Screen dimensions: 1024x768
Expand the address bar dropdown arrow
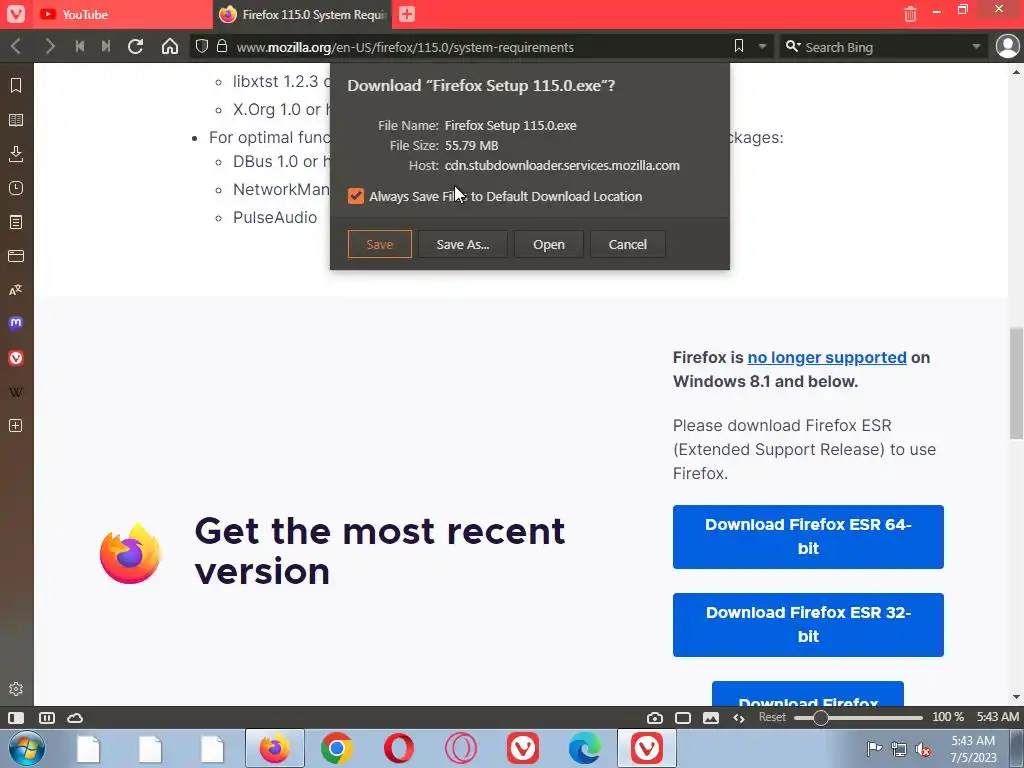(x=762, y=46)
